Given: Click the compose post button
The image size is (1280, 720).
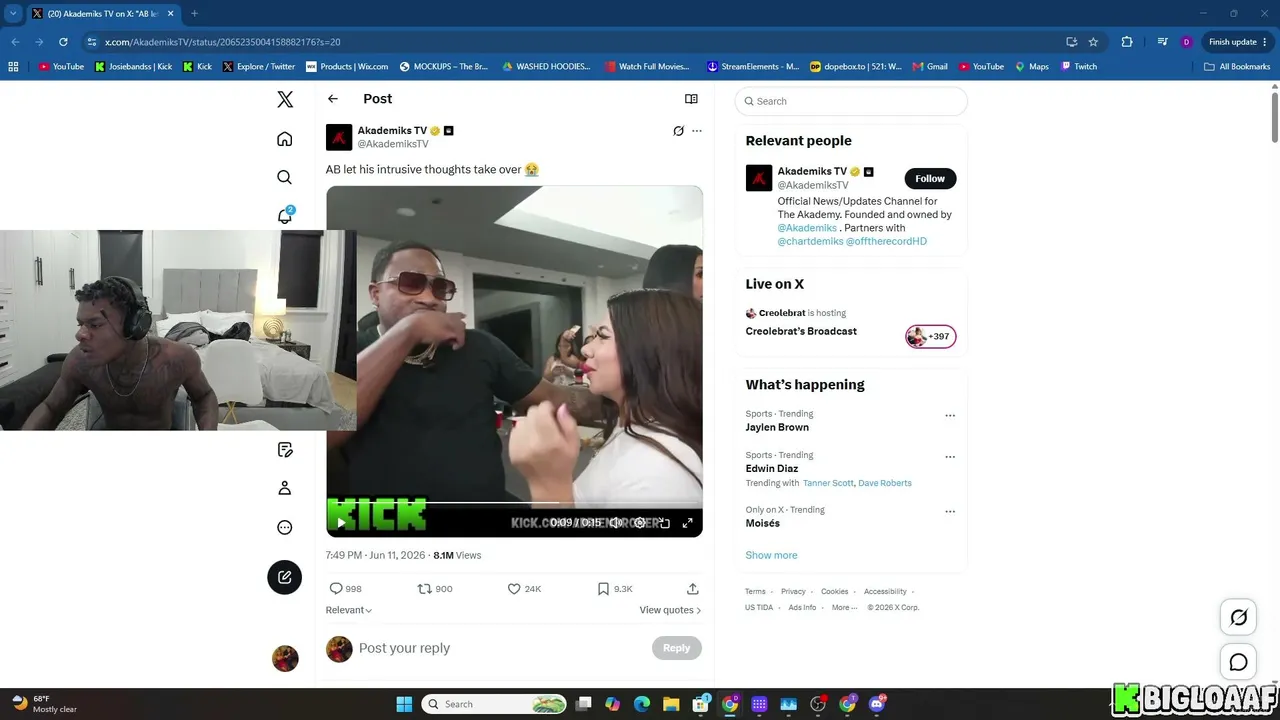Looking at the screenshot, I should tap(285, 577).
